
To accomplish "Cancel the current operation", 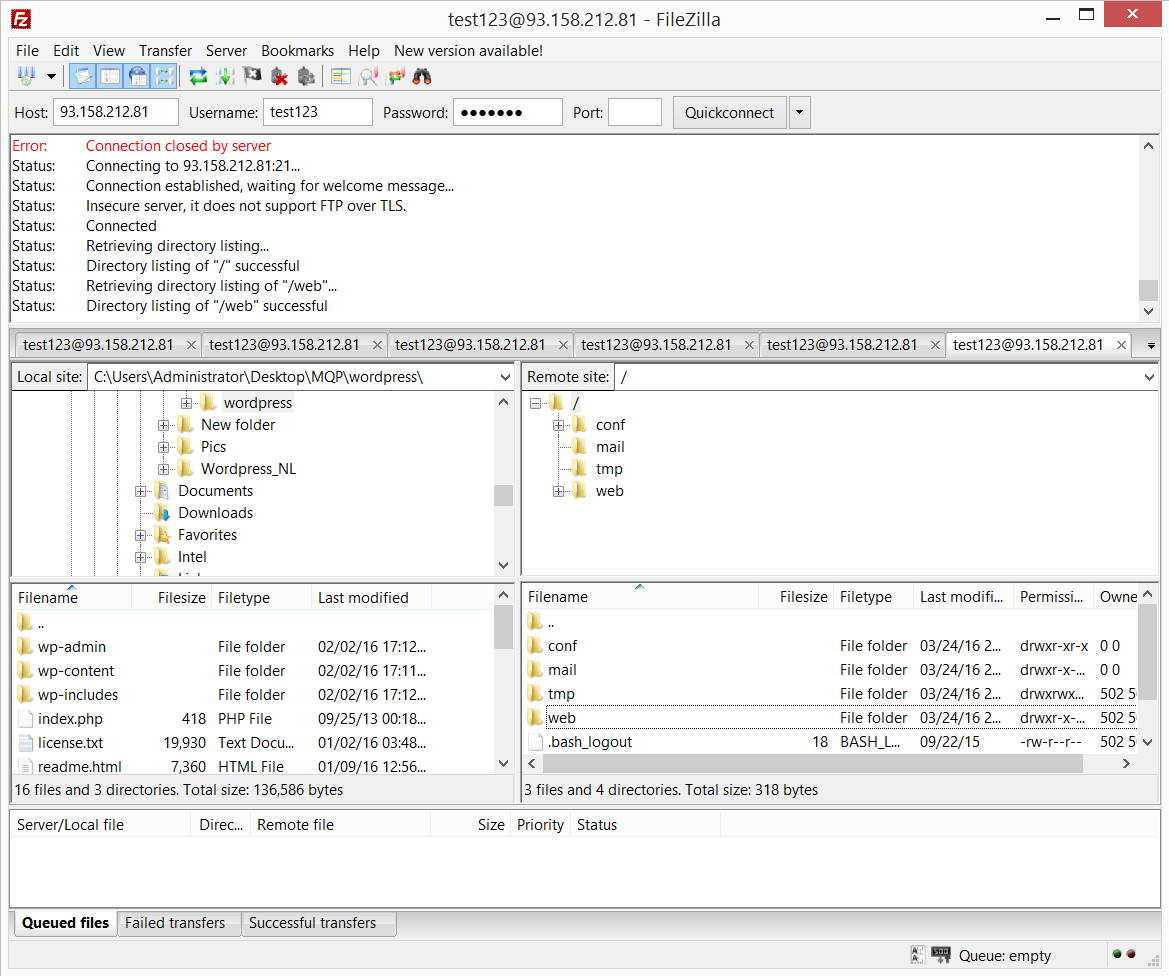I will coord(253,76).
